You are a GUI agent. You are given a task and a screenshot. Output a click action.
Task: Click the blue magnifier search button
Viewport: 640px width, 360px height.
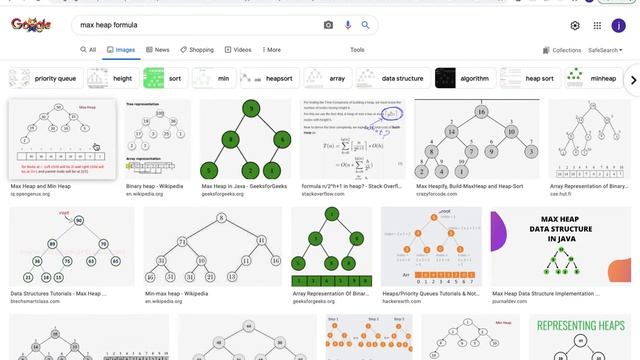click(365, 25)
